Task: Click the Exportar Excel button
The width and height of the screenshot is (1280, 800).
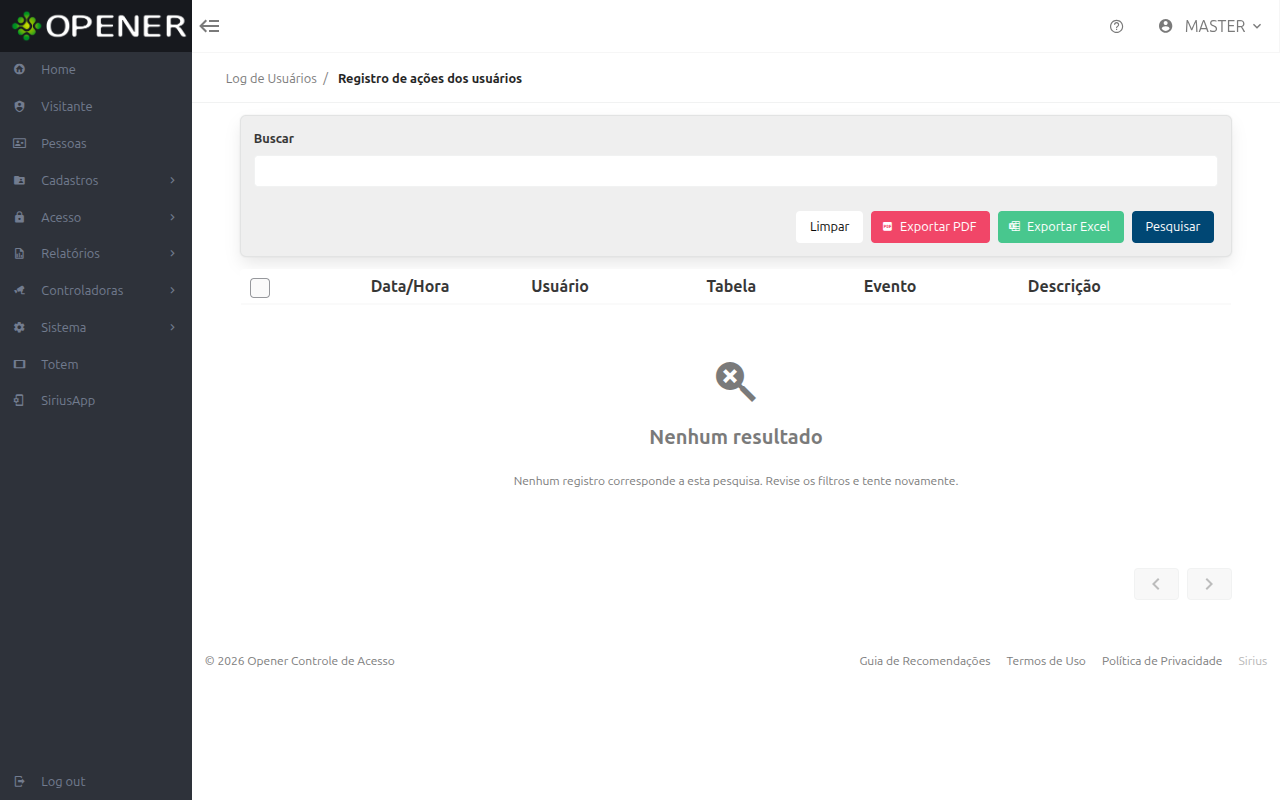Action: pyautogui.click(x=1061, y=227)
